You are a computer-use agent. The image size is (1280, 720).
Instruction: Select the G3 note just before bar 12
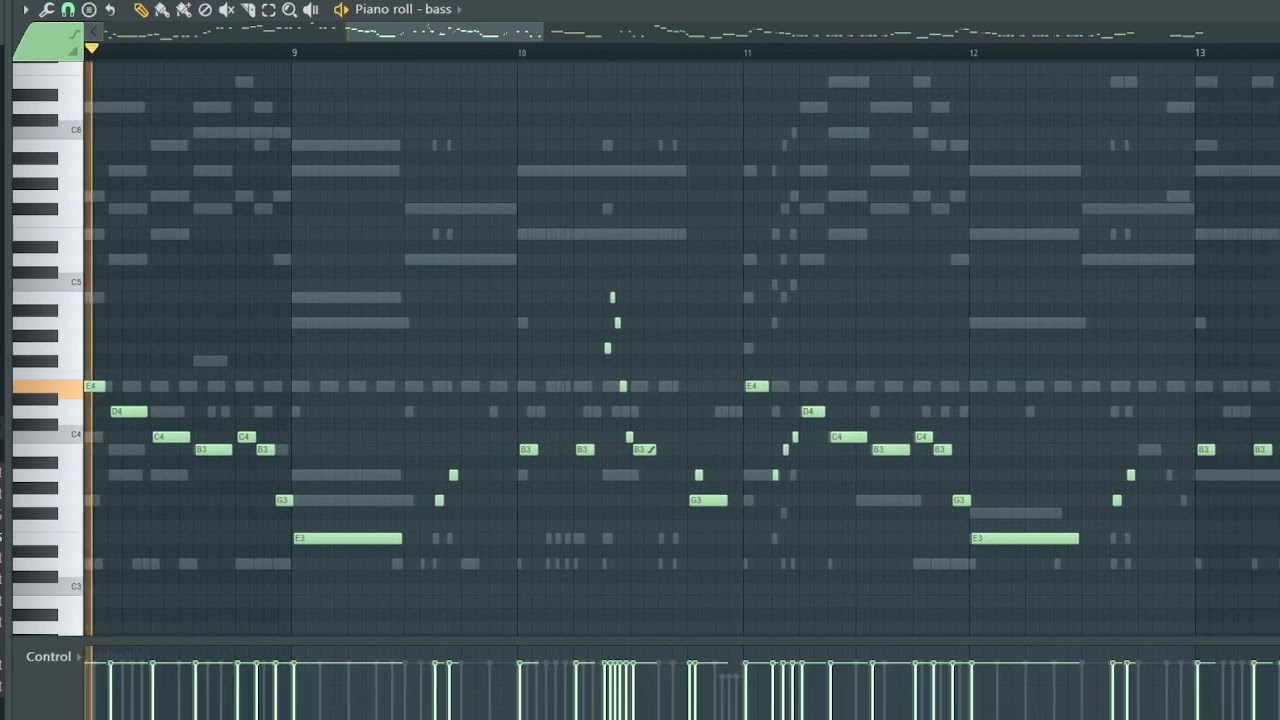pos(961,500)
